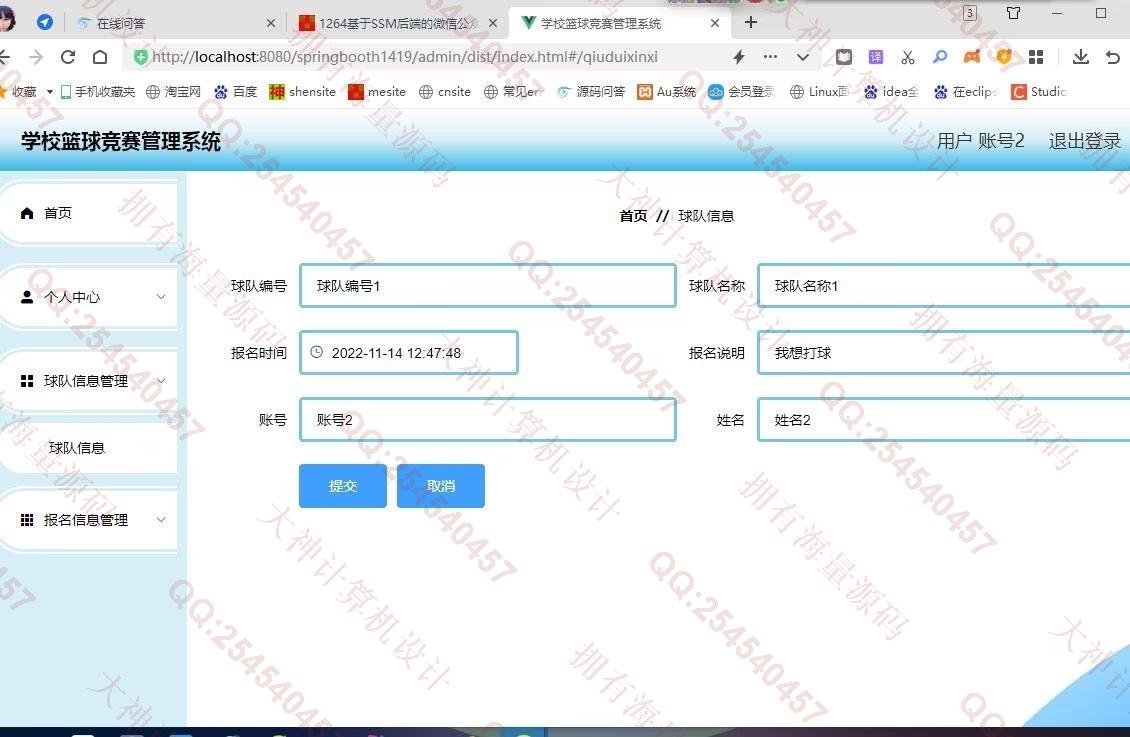Open the 百度 bookmark
This screenshot has height=737, width=1130.
tap(236, 91)
